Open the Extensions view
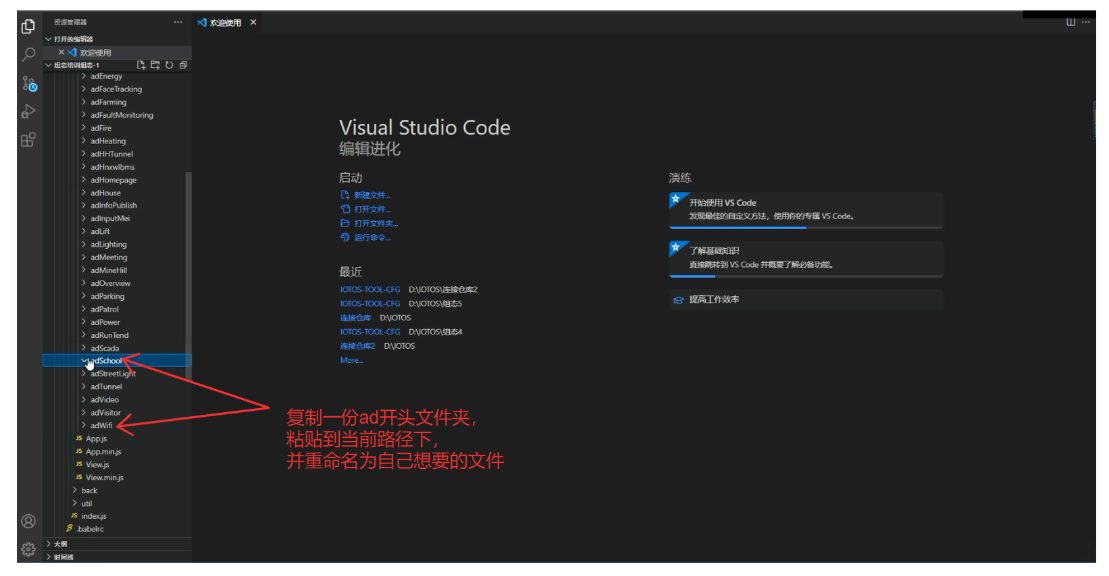Screen dimensions: 1109x576 (x=29, y=140)
